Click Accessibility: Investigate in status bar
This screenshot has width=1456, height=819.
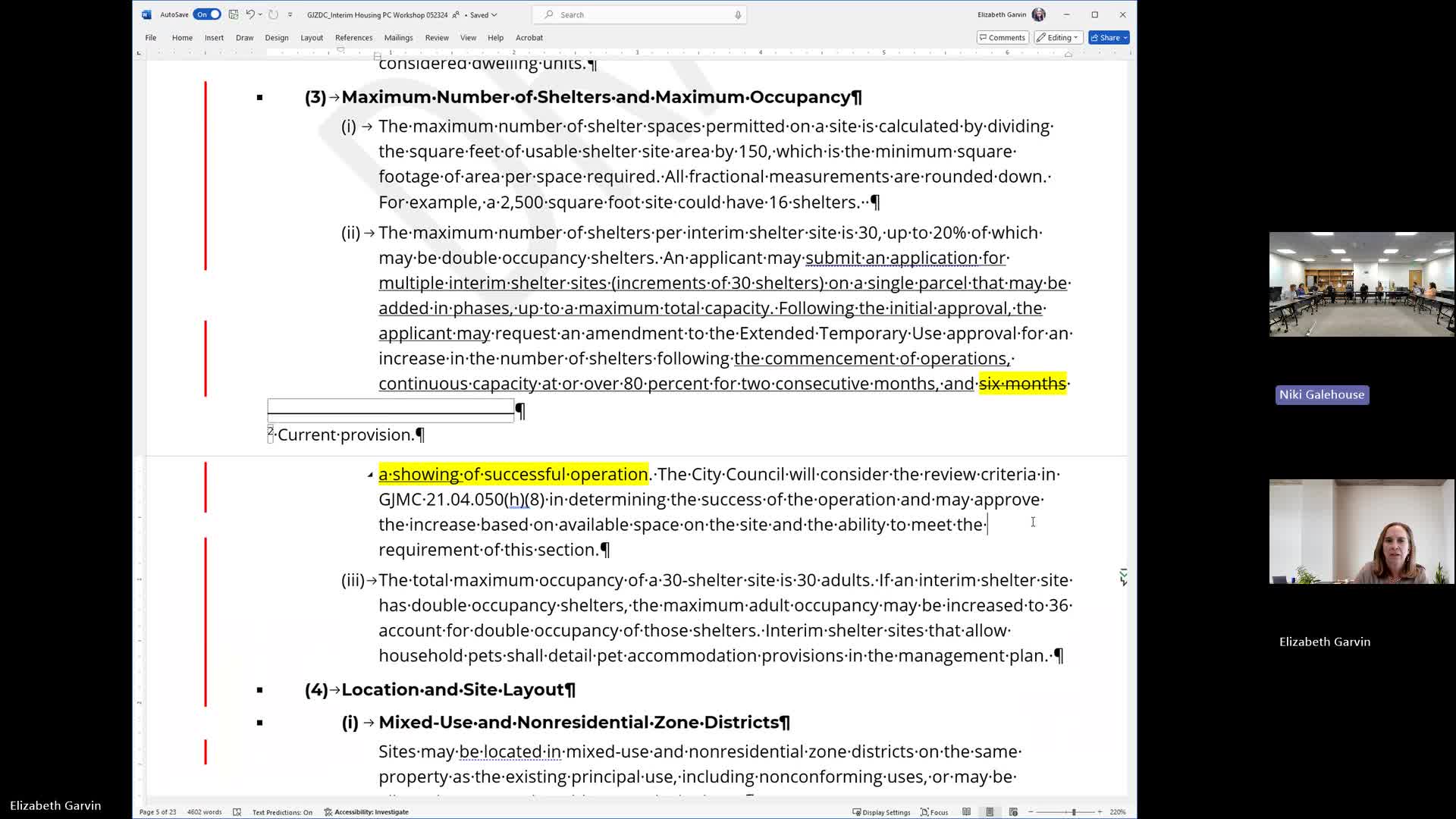point(366,812)
